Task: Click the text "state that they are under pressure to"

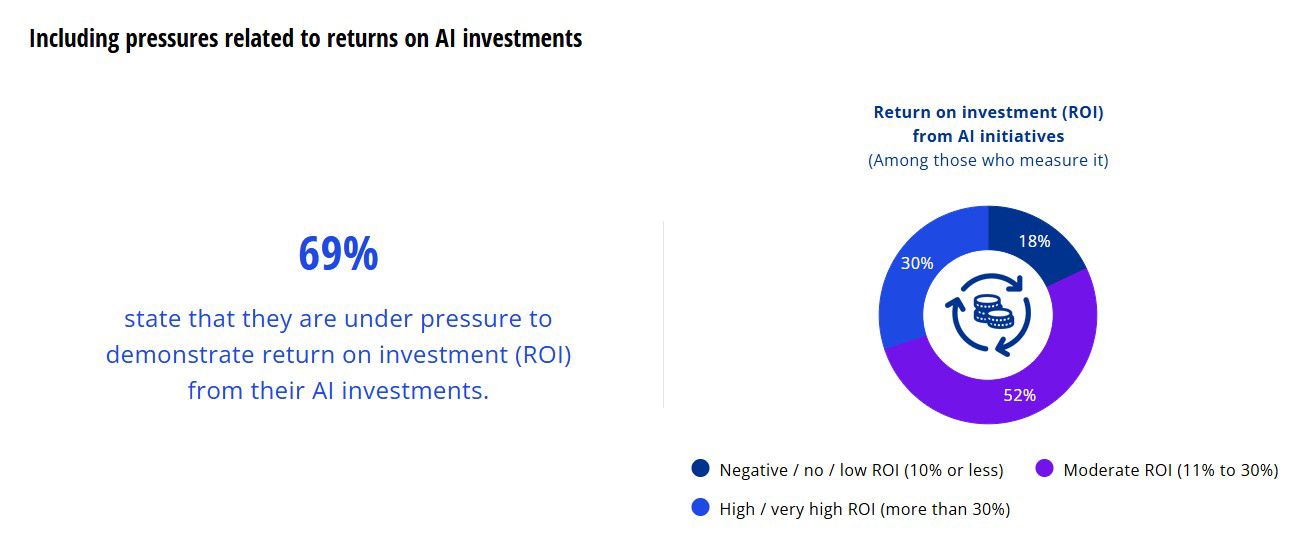Action: pos(338,319)
